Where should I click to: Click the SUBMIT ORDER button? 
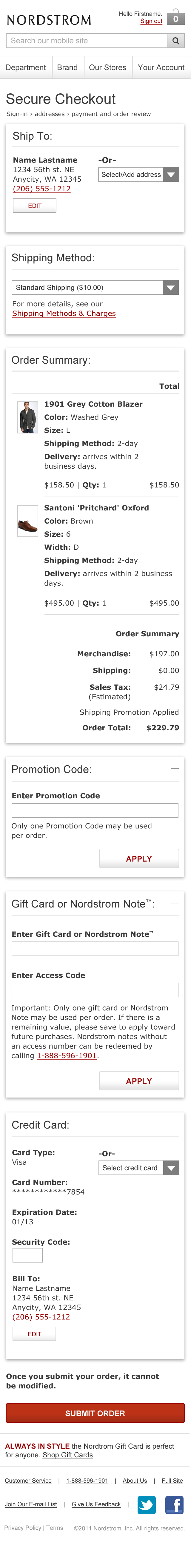click(x=95, y=1413)
